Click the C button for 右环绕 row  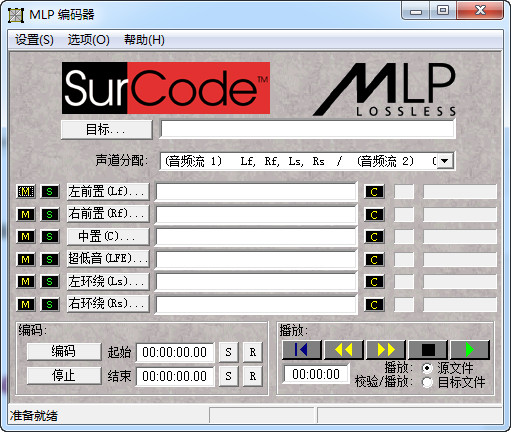point(374,305)
